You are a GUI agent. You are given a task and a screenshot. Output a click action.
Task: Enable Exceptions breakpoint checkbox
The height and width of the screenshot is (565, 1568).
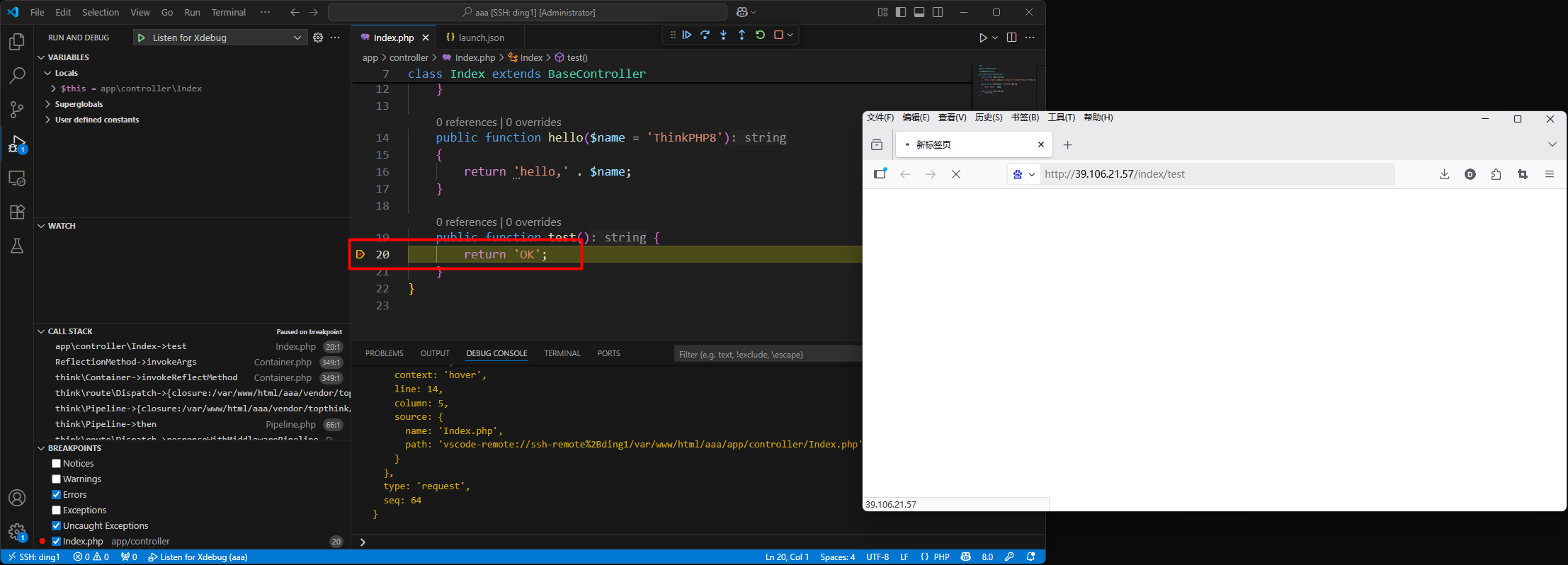pos(56,510)
